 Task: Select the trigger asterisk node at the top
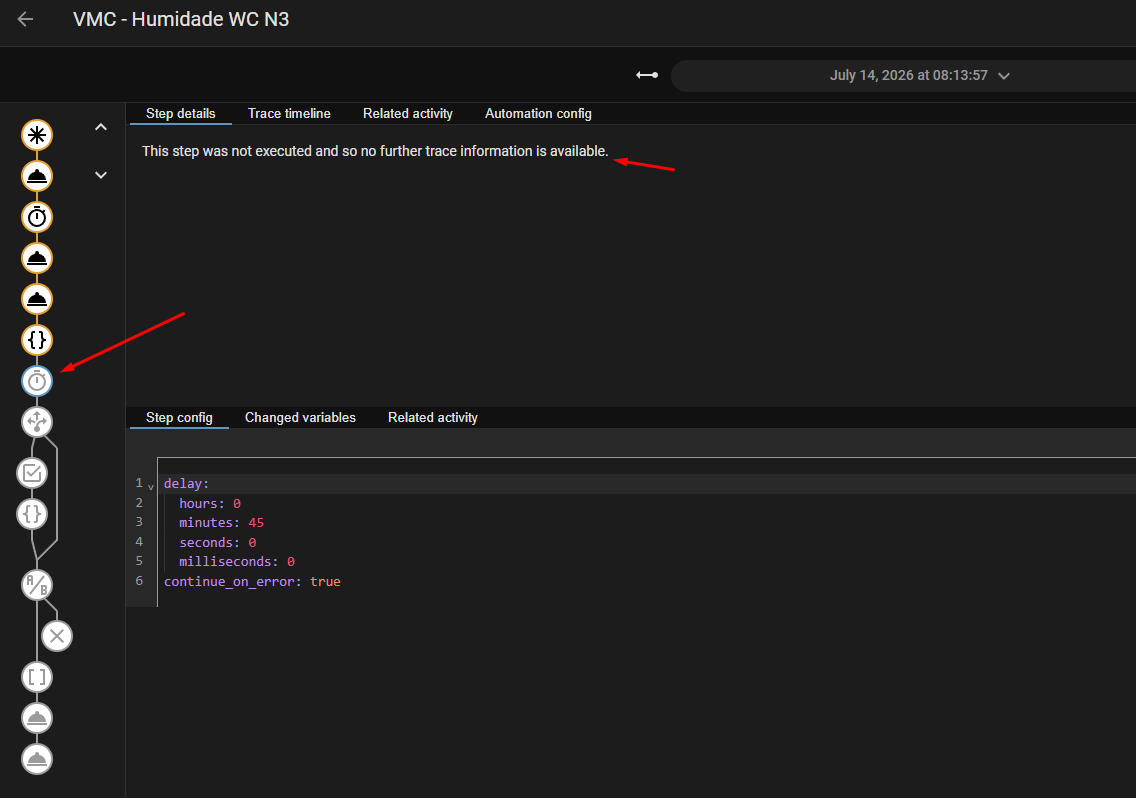(37, 135)
